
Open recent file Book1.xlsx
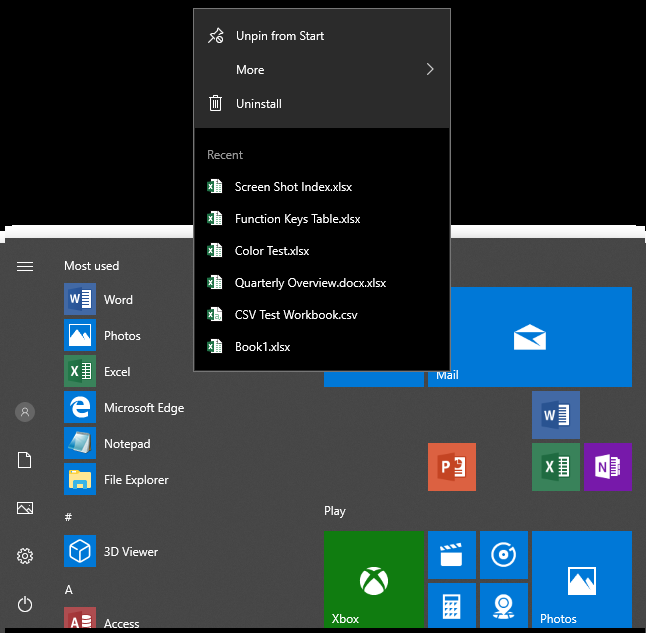click(x=322, y=347)
